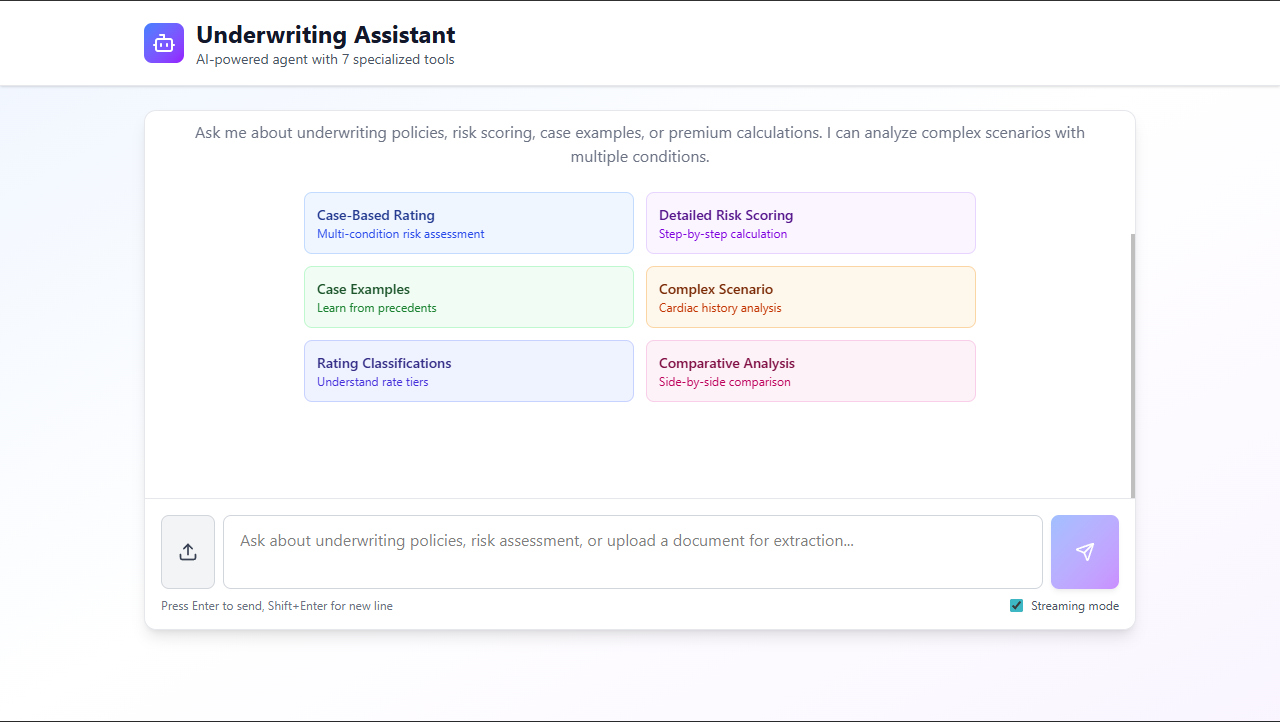Viewport: 1280px width, 722px height.
Task: Click the robot logo icon
Action: (x=164, y=43)
